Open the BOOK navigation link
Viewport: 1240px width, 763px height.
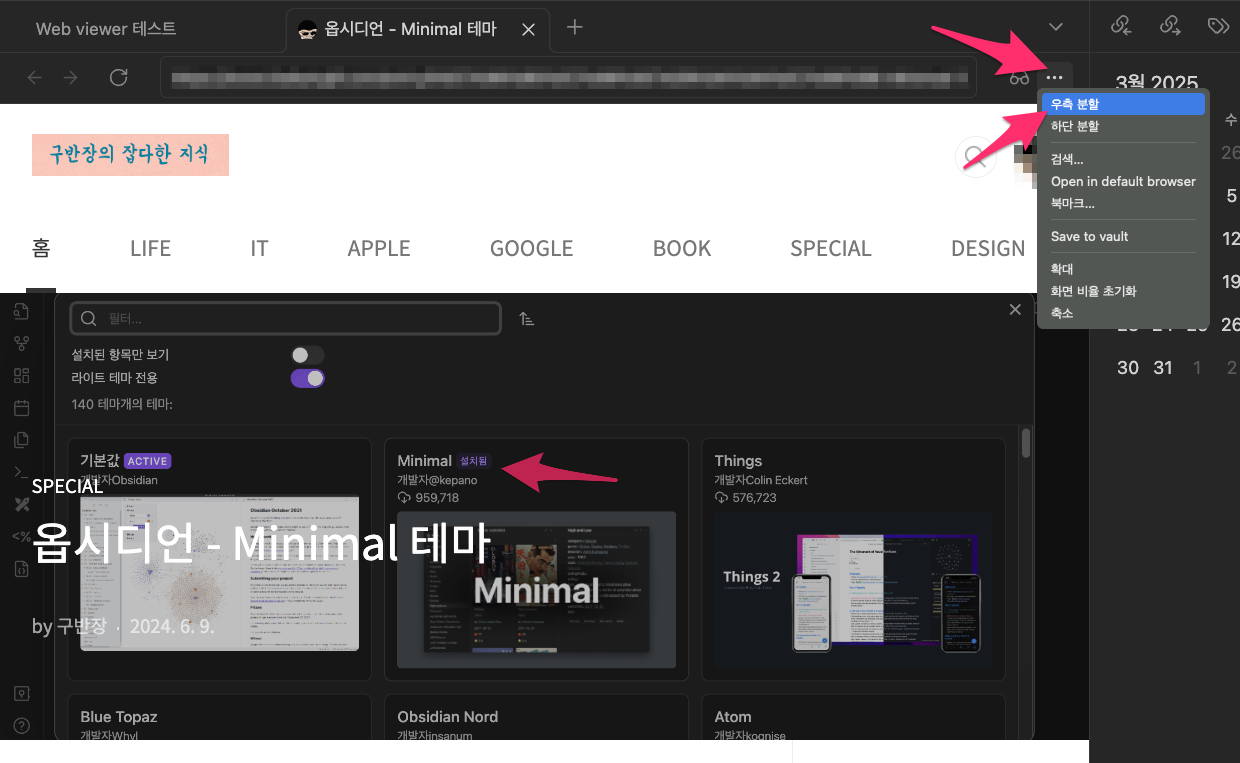click(x=682, y=248)
